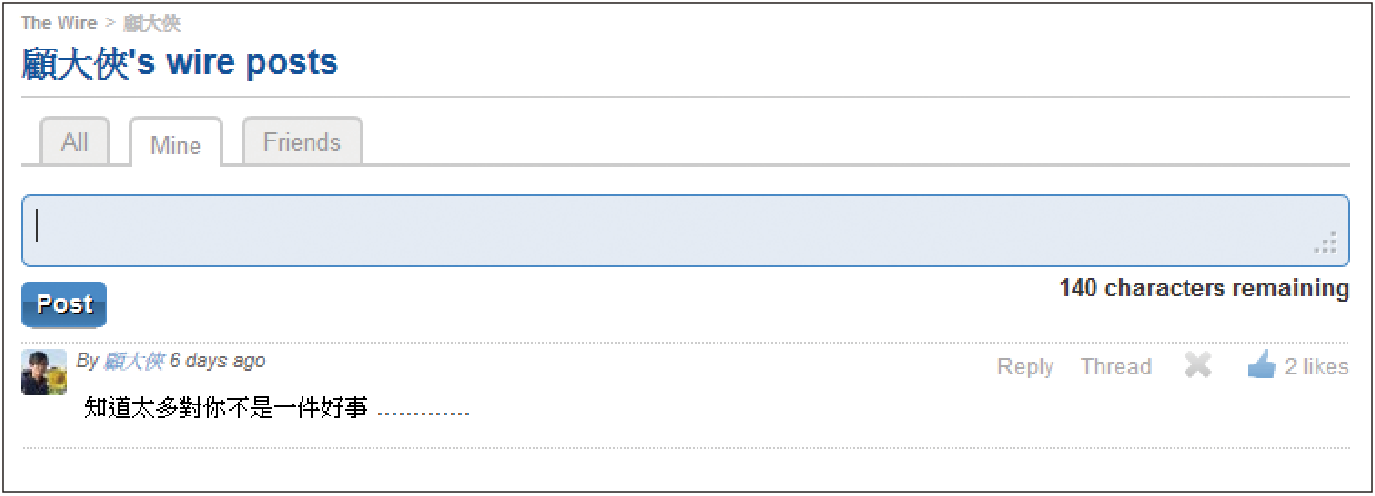Open the Friends tab
Viewport: 1375px width, 496px height.
tap(302, 142)
